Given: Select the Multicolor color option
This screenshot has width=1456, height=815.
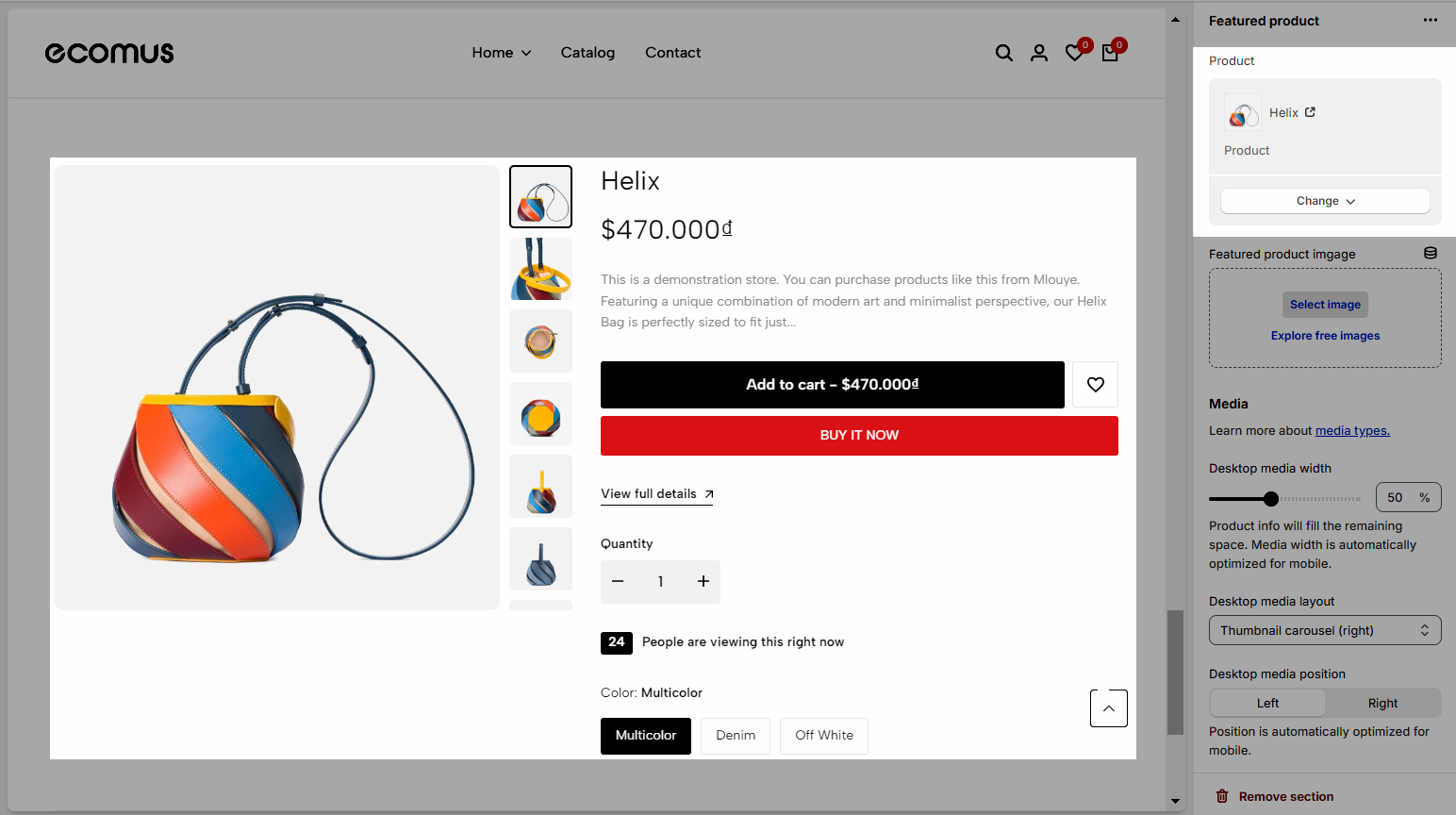Looking at the screenshot, I should [646, 736].
